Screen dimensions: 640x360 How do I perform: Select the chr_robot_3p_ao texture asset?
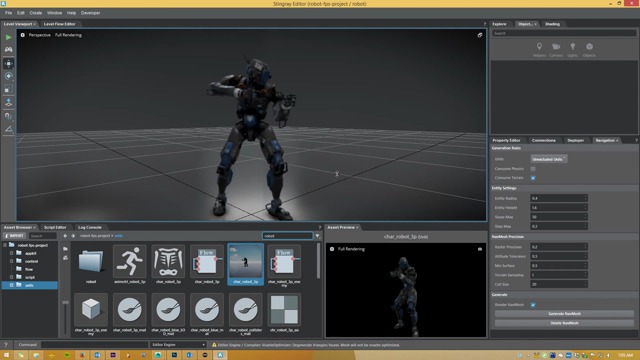click(284, 313)
